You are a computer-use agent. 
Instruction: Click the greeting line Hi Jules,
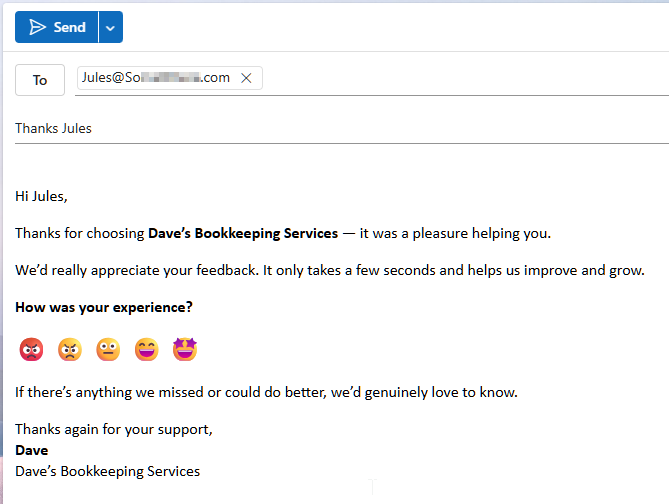click(41, 196)
